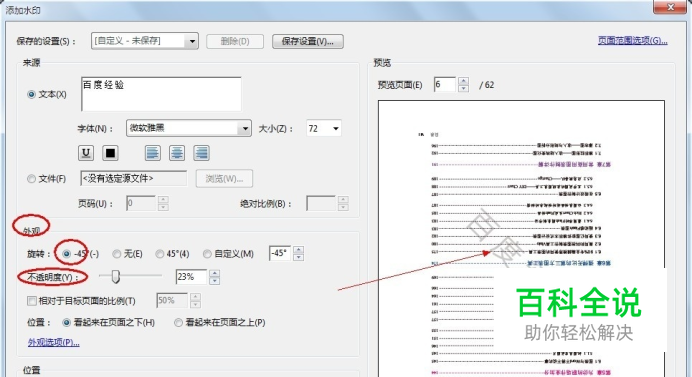Decrease preview page number stepper
The image size is (692, 377).
(463, 88)
